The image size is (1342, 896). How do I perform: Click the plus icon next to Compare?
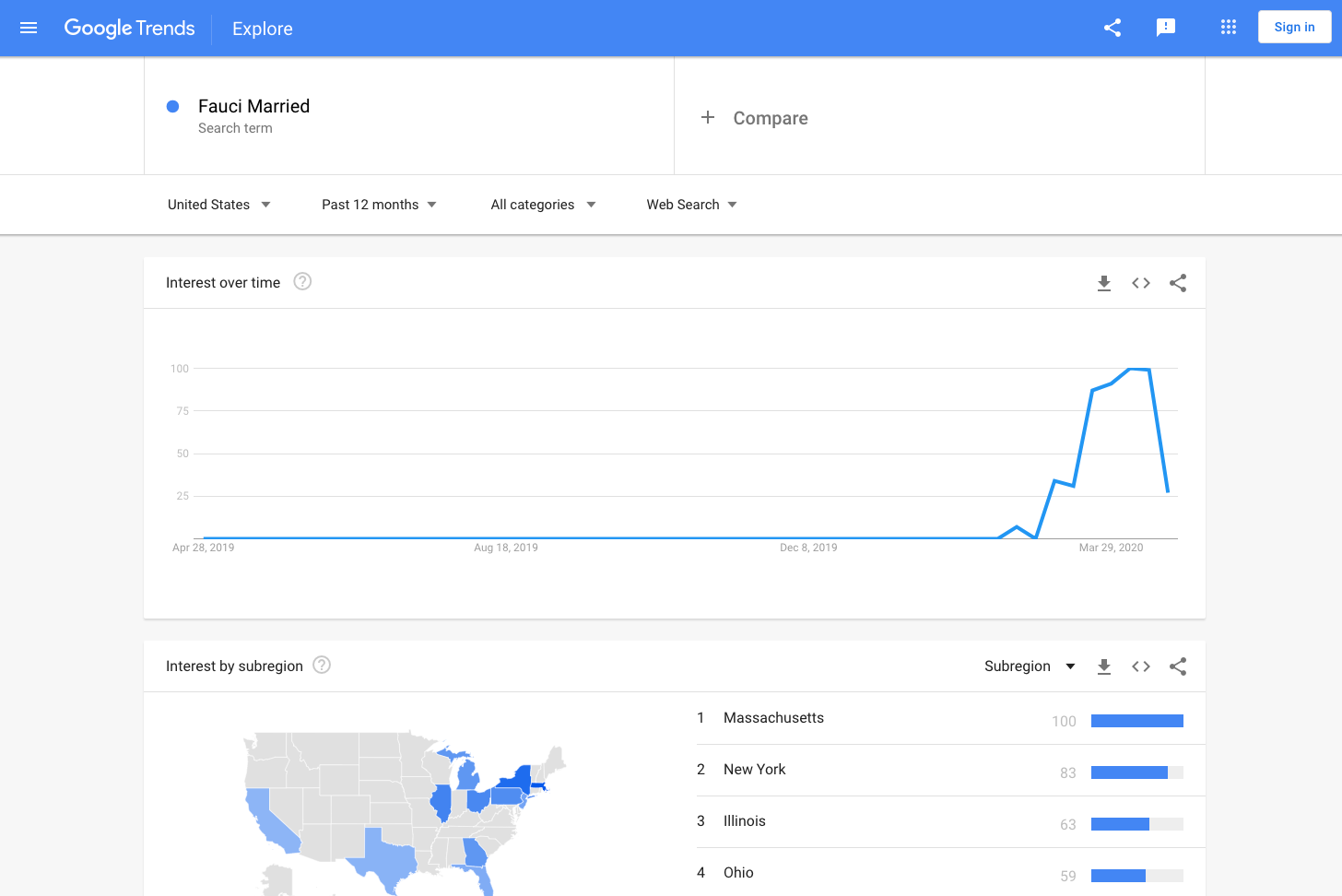tap(708, 117)
